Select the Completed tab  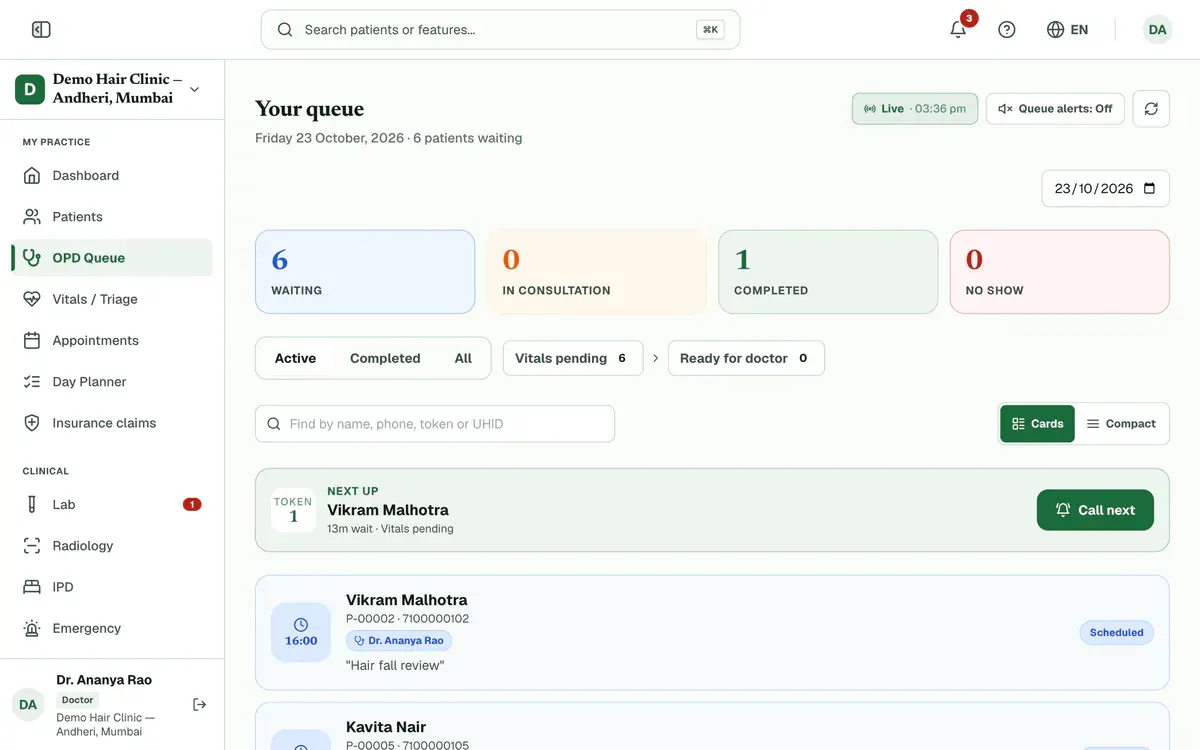pos(385,358)
